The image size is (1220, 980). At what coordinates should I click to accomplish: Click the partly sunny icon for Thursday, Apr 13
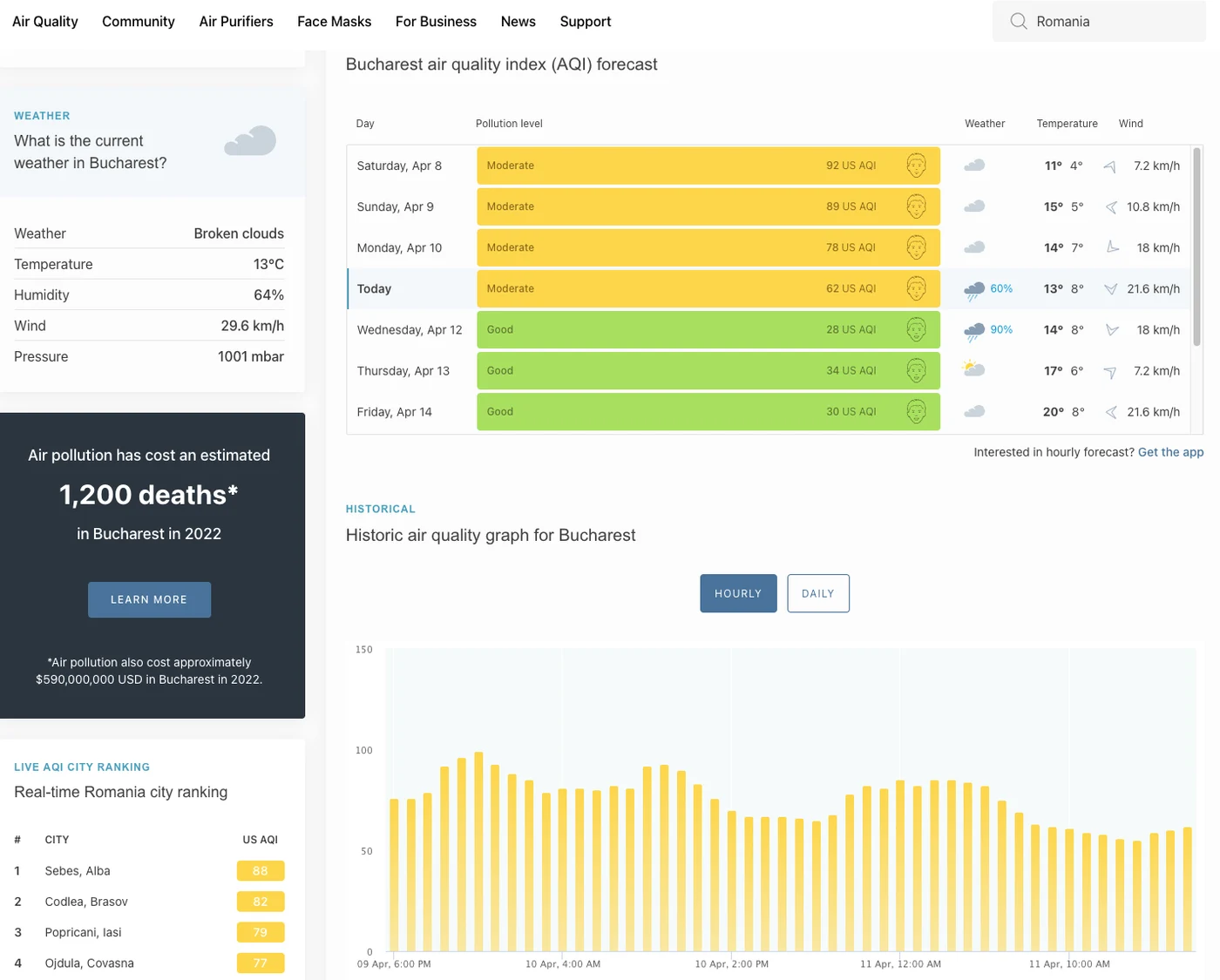973,368
